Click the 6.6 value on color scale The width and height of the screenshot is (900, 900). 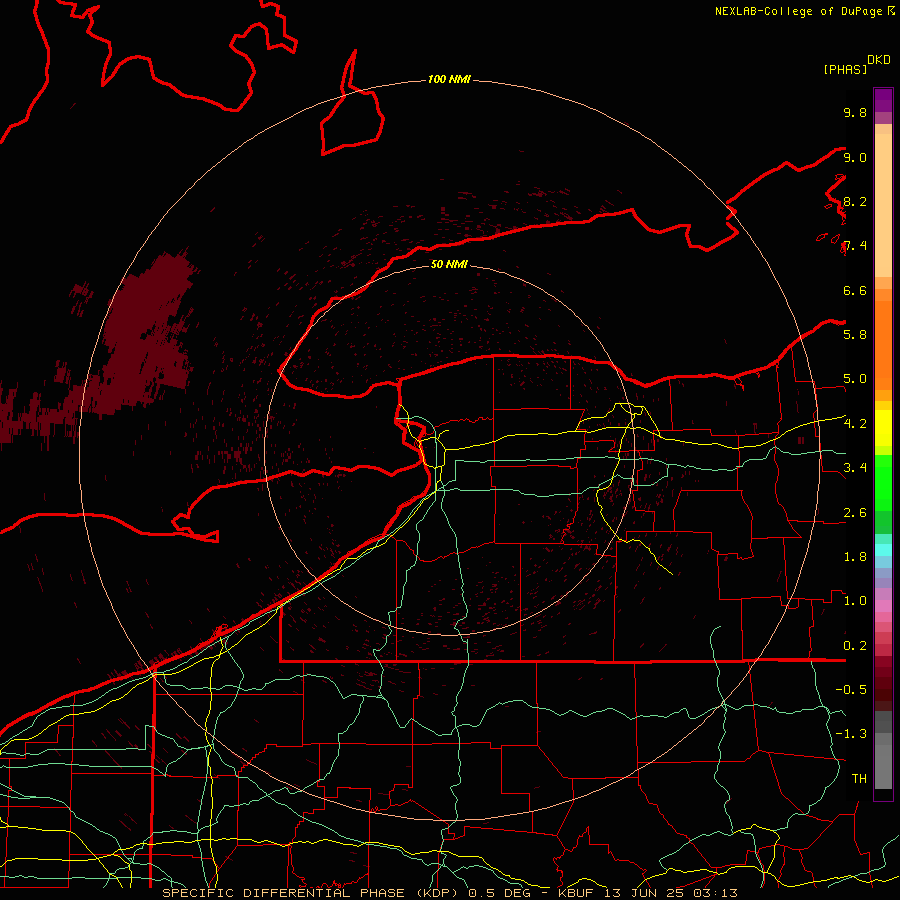855,290
